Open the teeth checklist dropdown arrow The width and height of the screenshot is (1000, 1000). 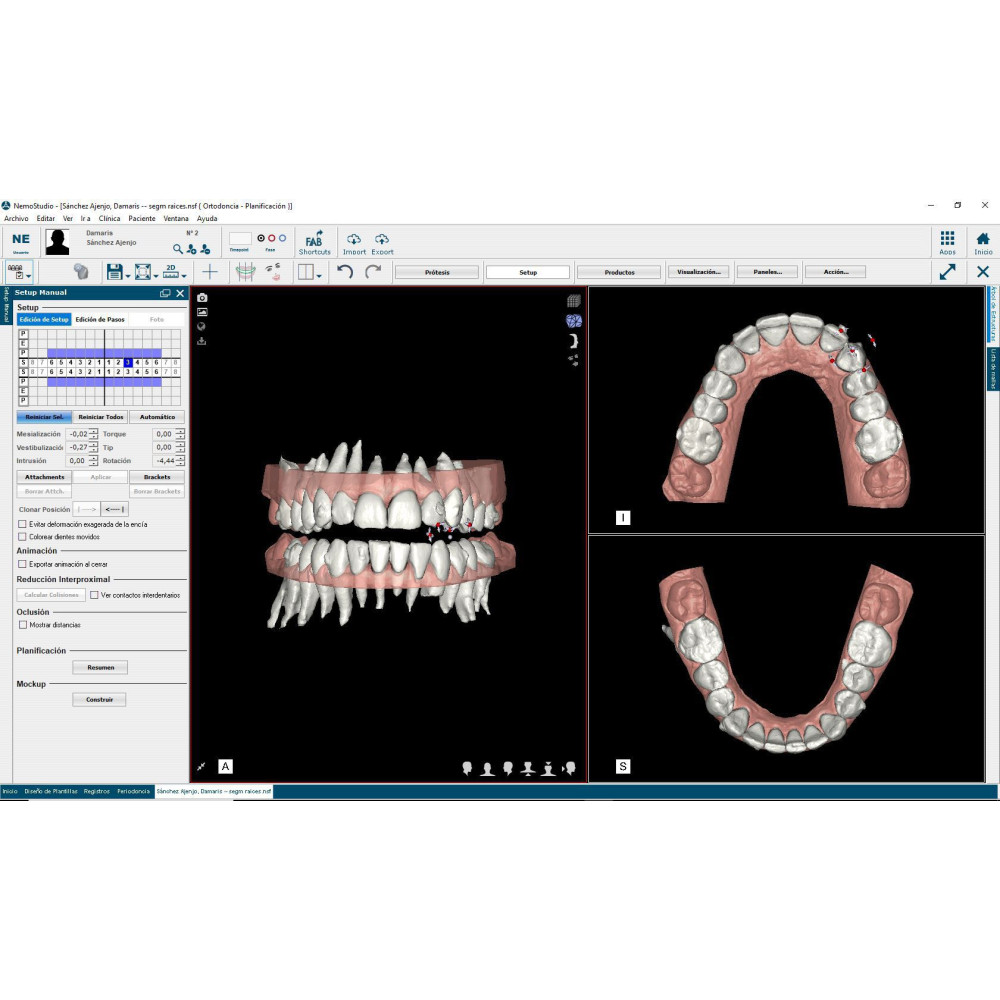[x=29, y=276]
